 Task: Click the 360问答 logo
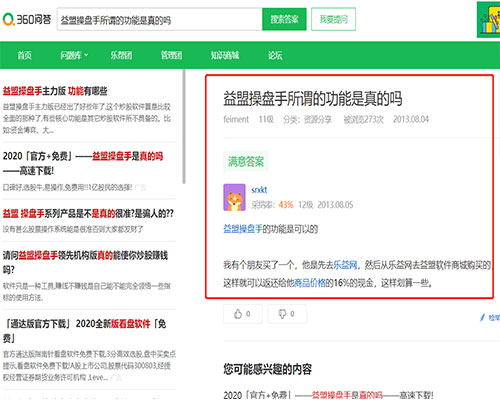[27, 19]
